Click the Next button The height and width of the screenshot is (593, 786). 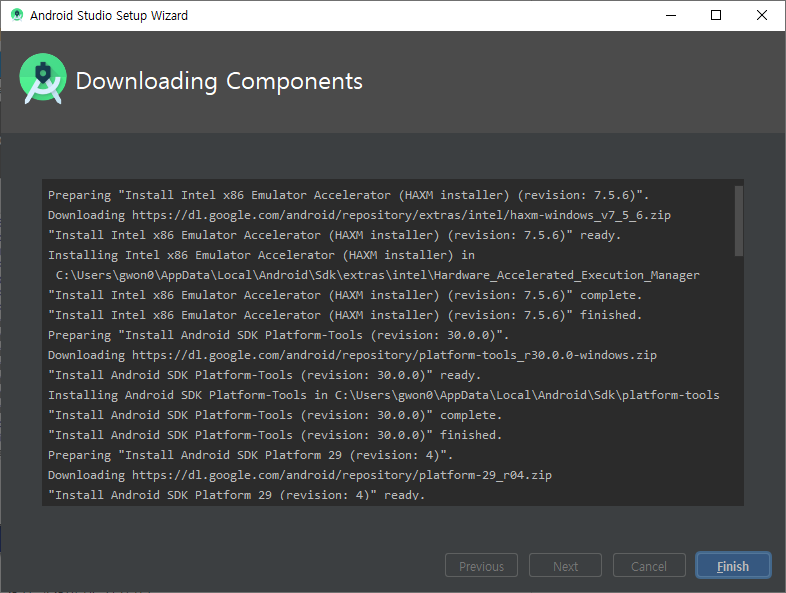tap(565, 565)
